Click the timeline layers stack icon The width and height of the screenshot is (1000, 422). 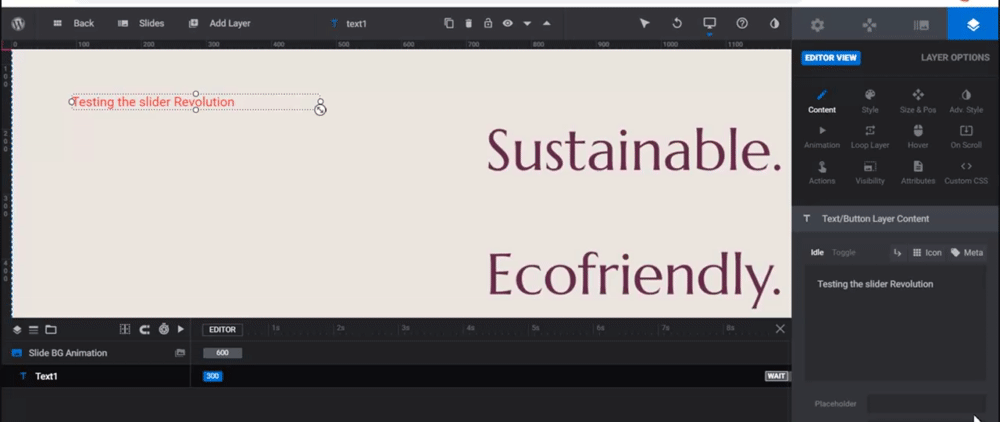[17, 330]
